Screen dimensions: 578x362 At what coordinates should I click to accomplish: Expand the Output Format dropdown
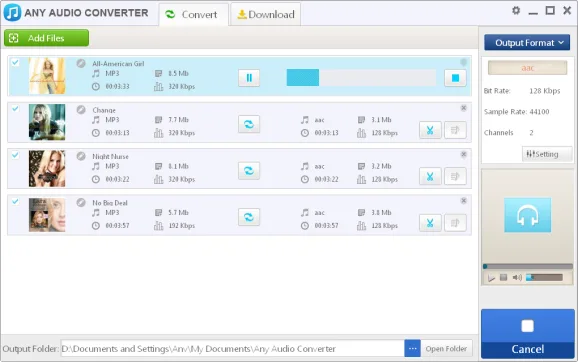[x=527, y=43]
